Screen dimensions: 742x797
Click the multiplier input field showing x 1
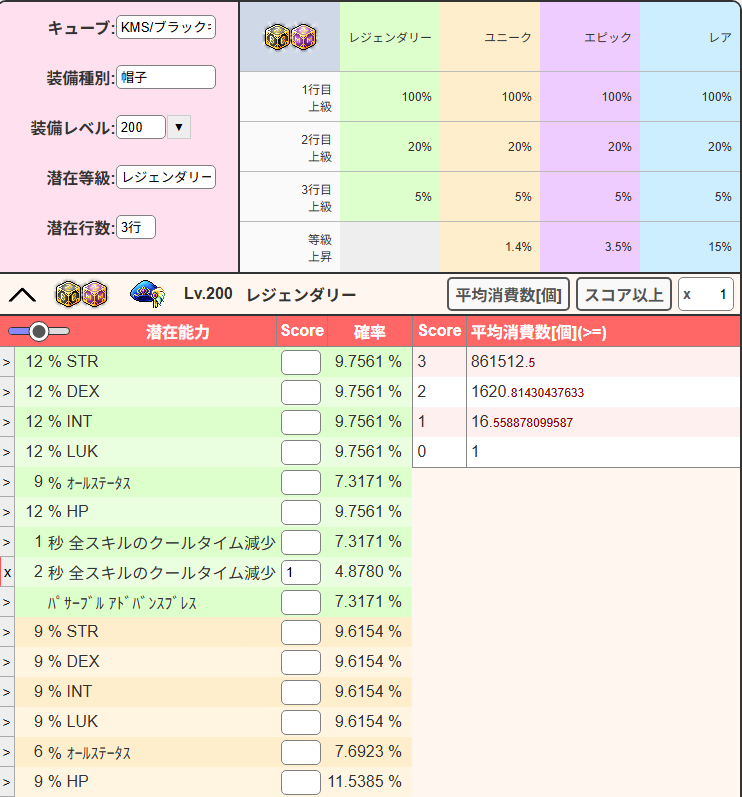(706, 294)
